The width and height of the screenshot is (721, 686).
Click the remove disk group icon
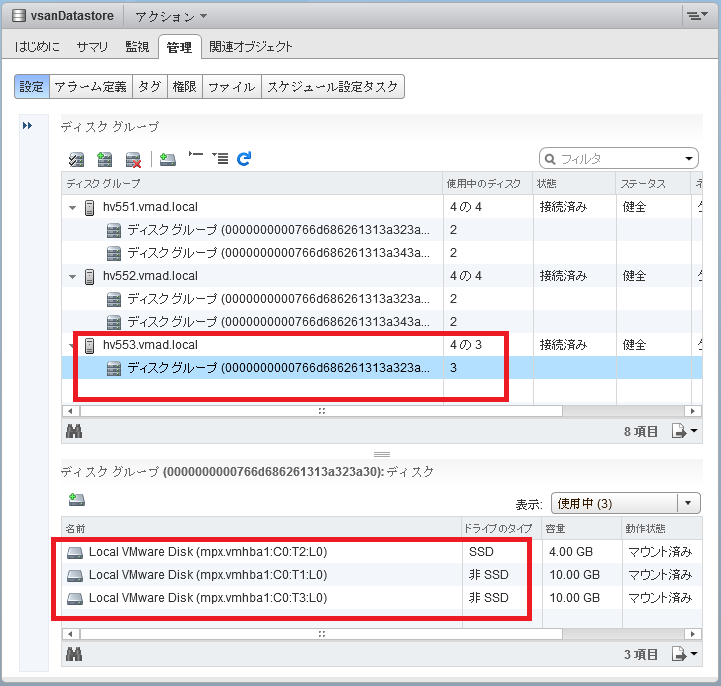(x=133, y=160)
